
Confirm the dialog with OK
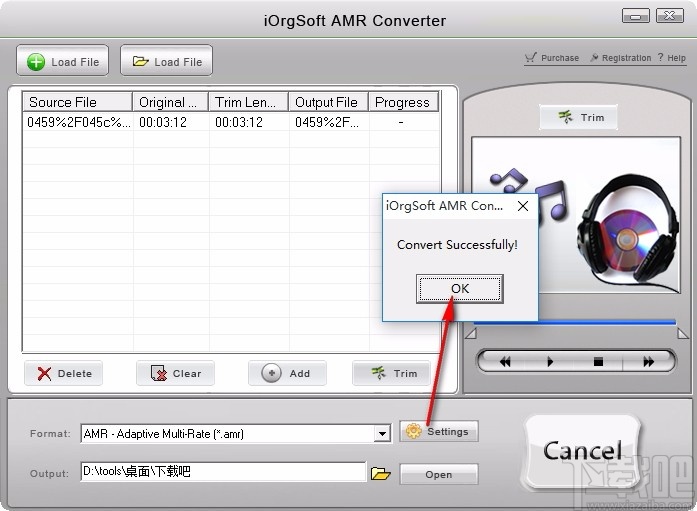(x=460, y=289)
